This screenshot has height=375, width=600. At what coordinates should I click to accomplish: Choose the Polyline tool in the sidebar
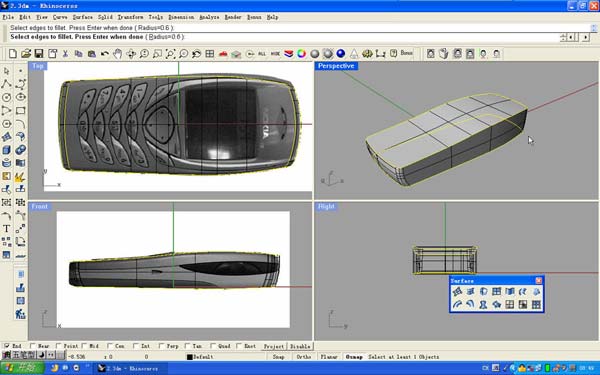pyautogui.click(x=7, y=84)
